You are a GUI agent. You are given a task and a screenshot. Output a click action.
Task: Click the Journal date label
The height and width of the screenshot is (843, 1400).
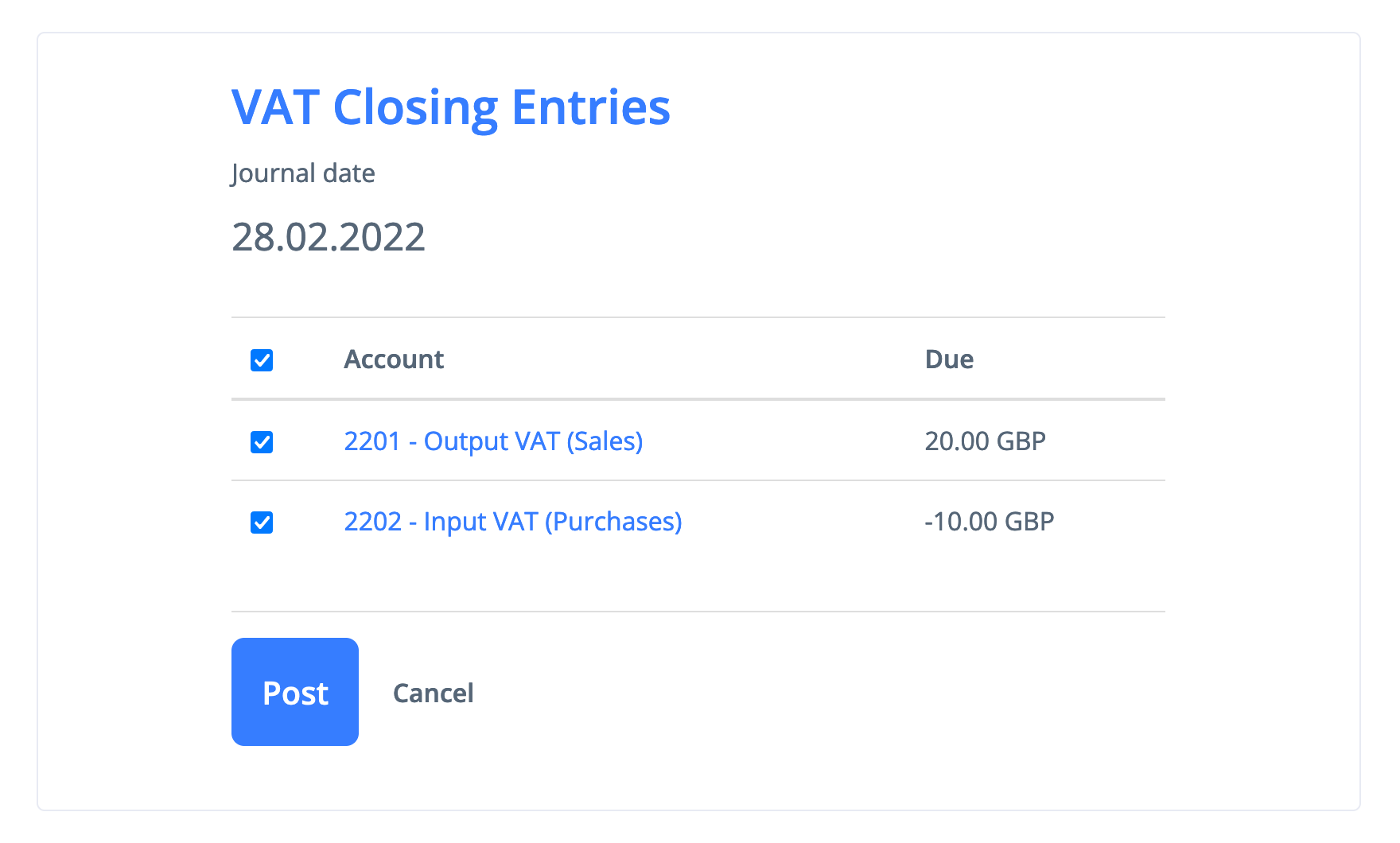click(303, 173)
